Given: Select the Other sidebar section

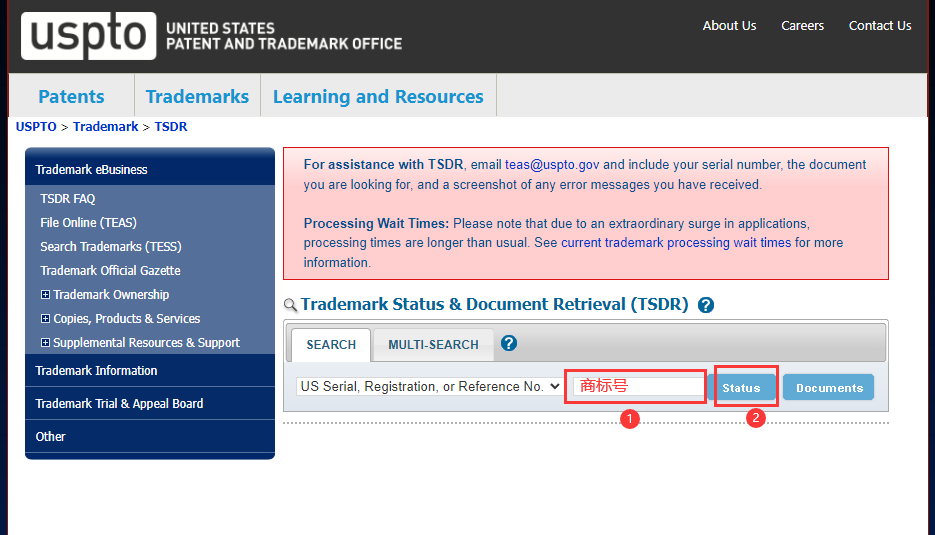Looking at the screenshot, I should click(x=150, y=437).
